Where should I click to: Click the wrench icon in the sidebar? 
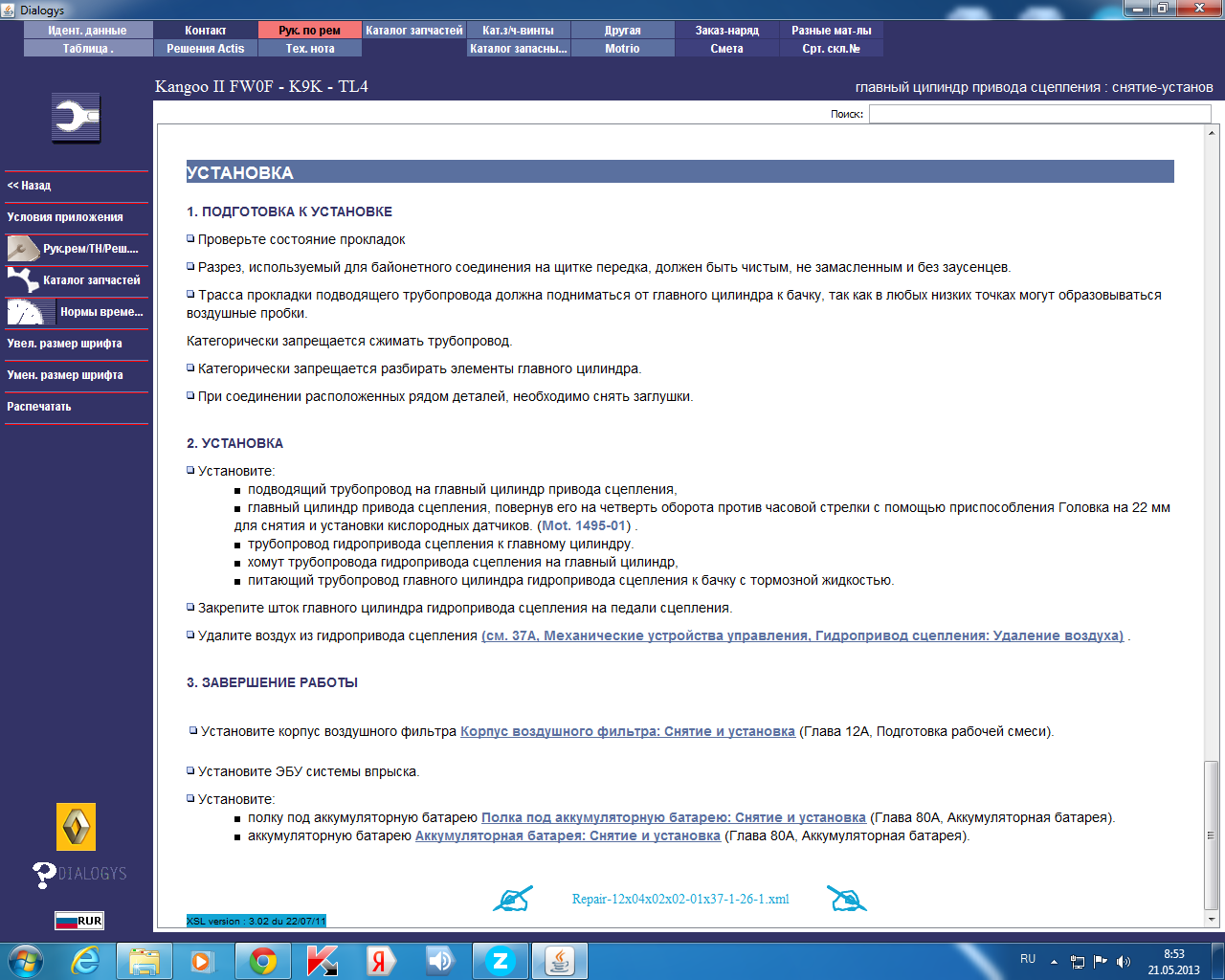coord(76,119)
